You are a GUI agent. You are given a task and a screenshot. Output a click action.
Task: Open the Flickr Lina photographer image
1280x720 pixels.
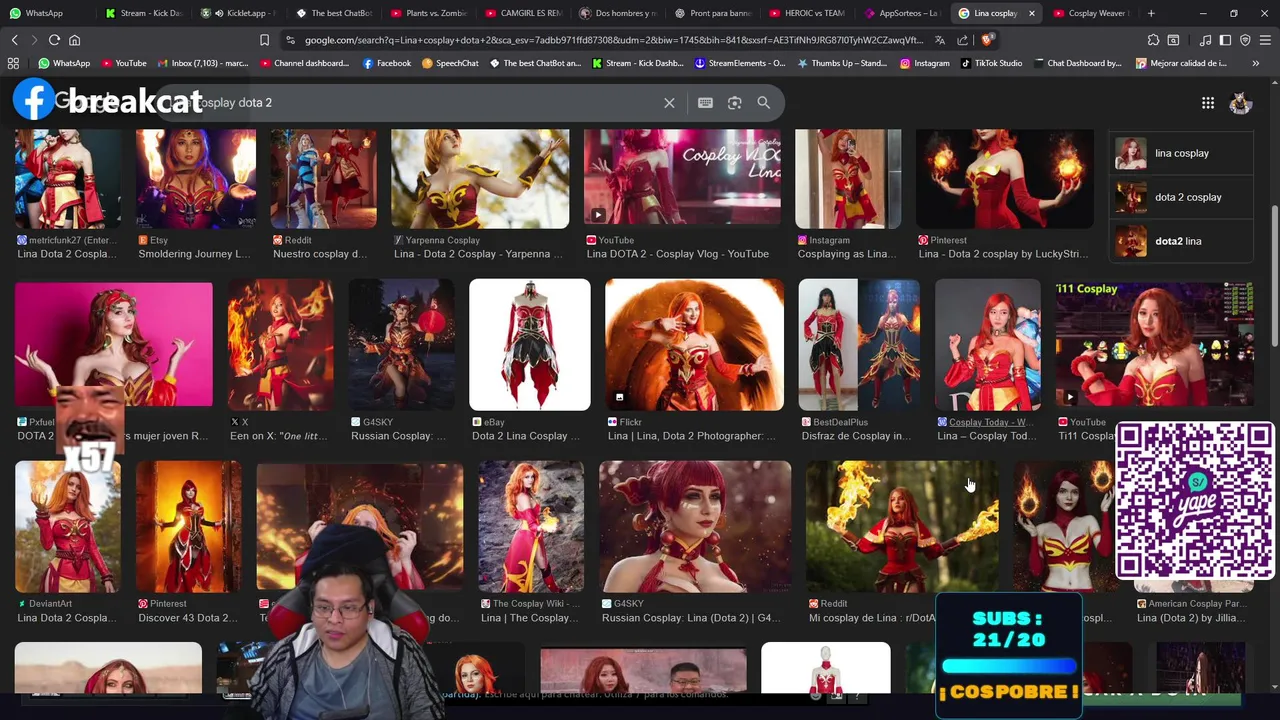[694, 345]
